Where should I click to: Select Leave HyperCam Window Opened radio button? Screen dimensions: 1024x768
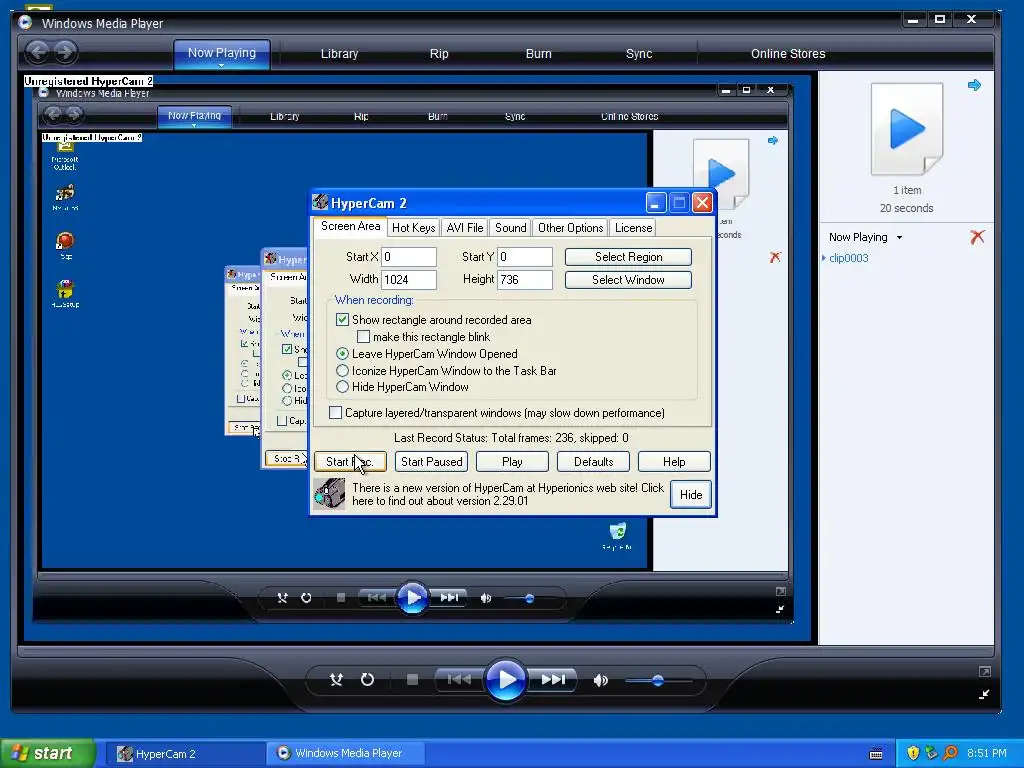[x=342, y=354]
